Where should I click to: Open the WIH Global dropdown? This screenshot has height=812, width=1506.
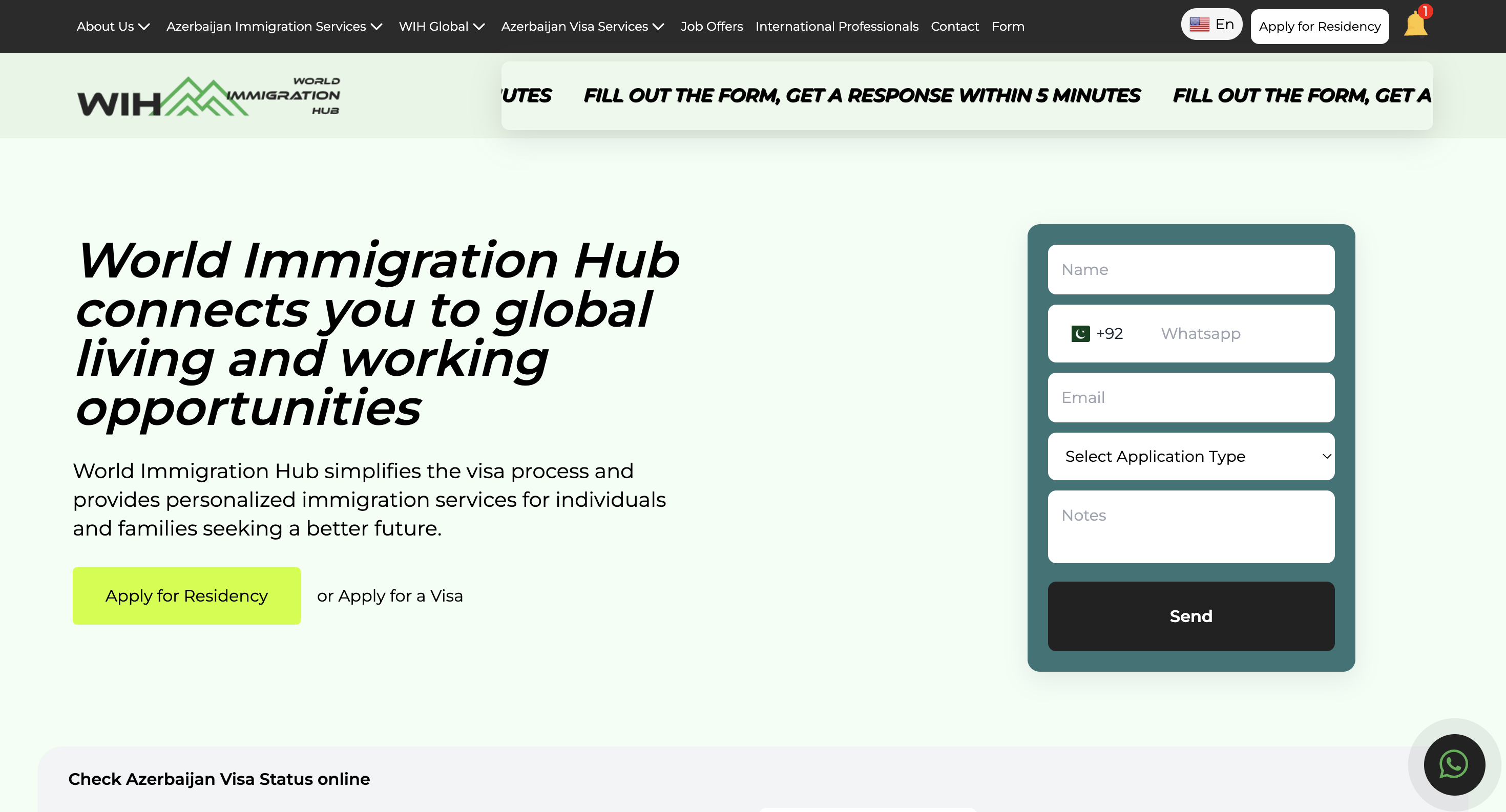click(442, 26)
